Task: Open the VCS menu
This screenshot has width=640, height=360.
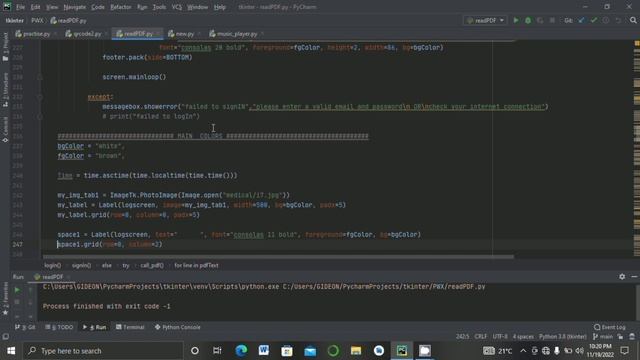Action: coord(177,7)
